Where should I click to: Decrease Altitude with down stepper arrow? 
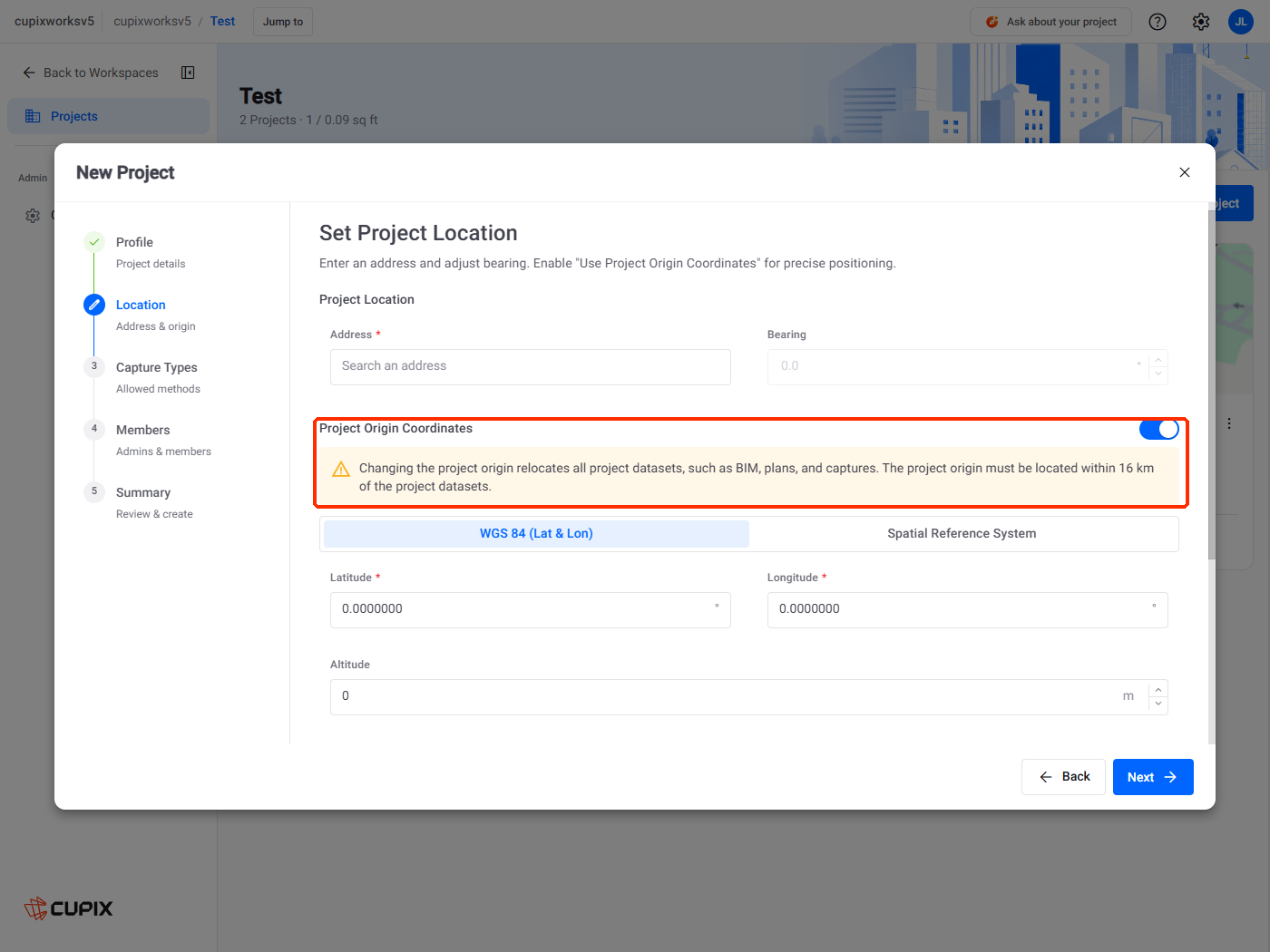pyautogui.click(x=1158, y=705)
